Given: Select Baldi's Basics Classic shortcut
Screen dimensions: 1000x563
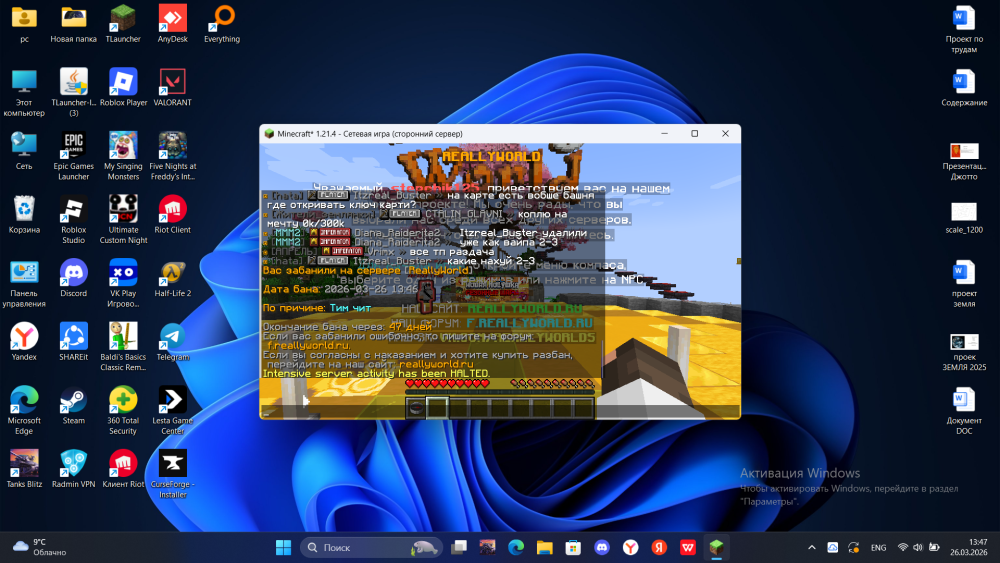Looking at the screenshot, I should 123,347.
